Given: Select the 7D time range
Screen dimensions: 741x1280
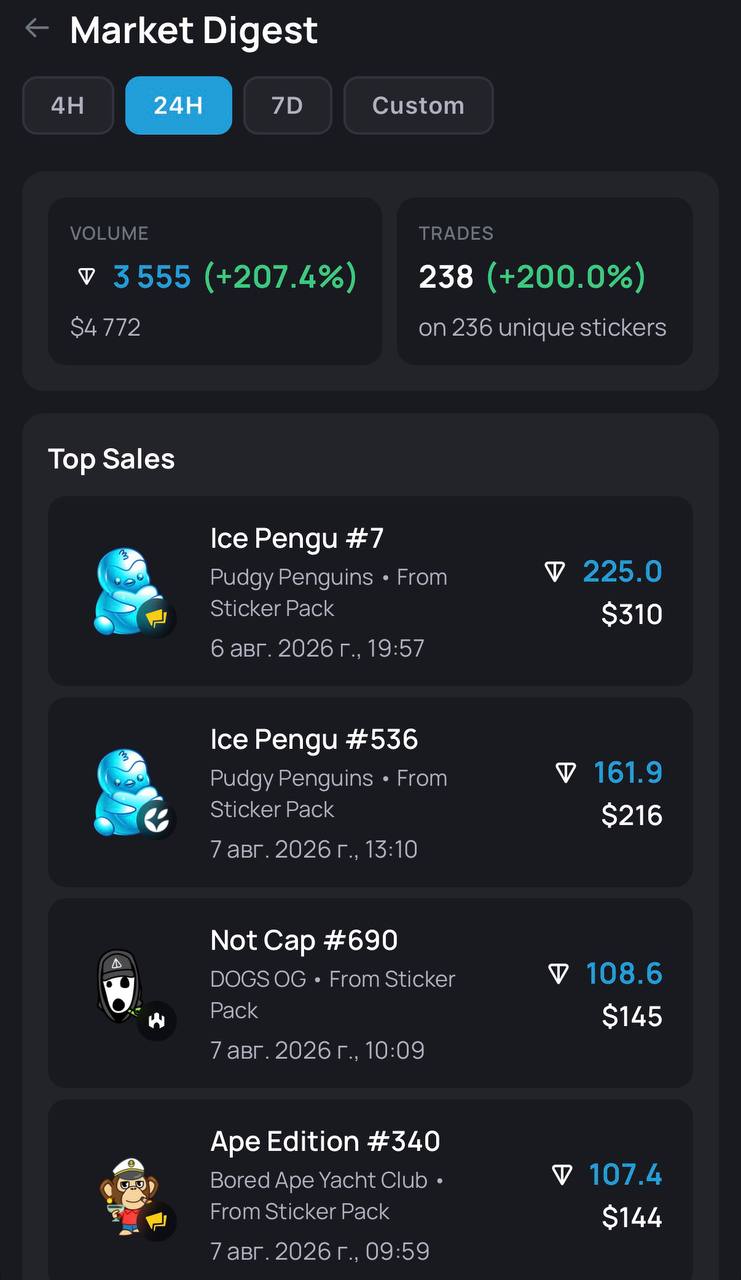Looking at the screenshot, I should click(x=287, y=105).
